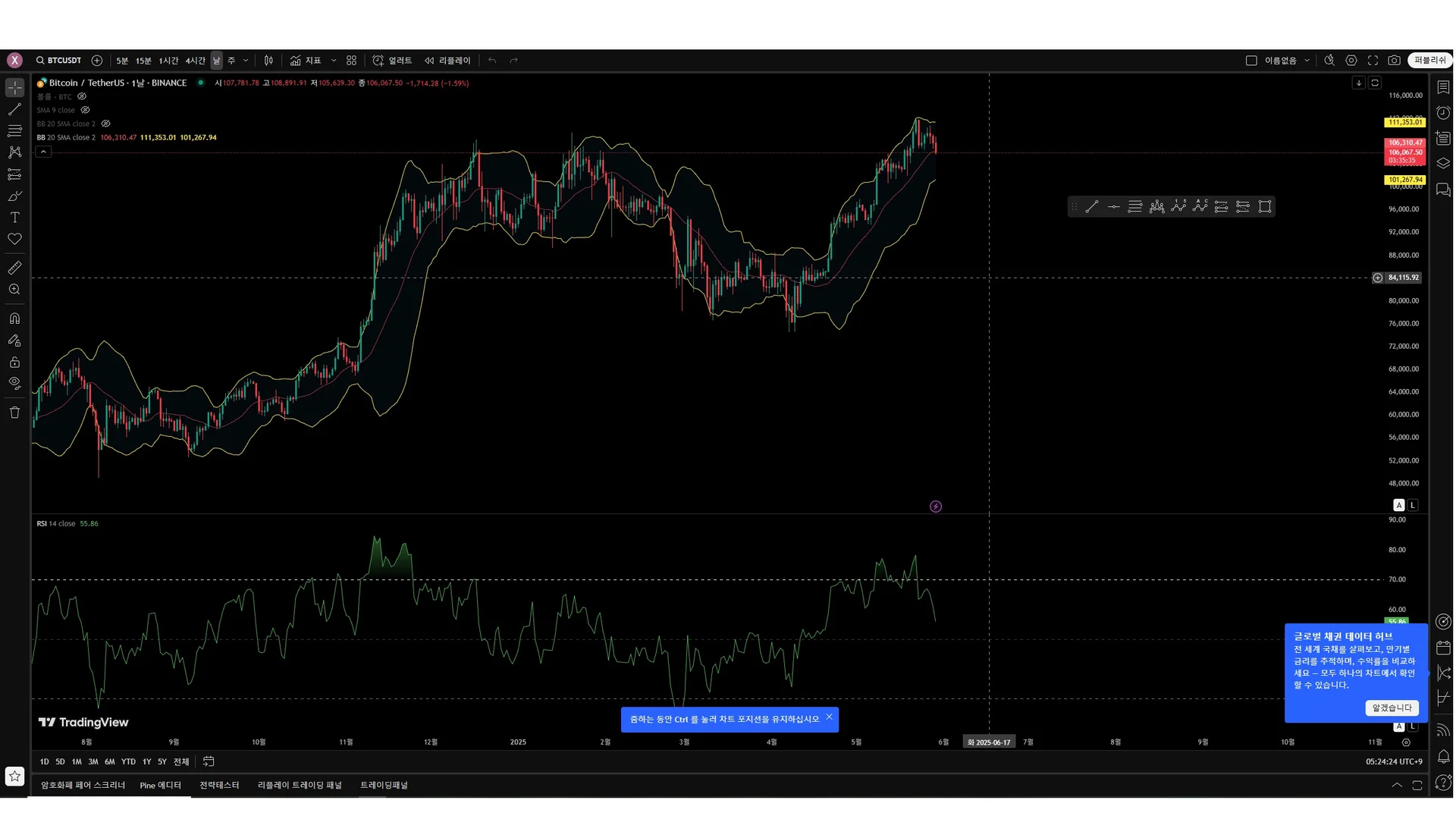This screenshot has width=1456, height=819.
Task: Open the alerts clock icon on right sidebar
Action: [x=1443, y=113]
